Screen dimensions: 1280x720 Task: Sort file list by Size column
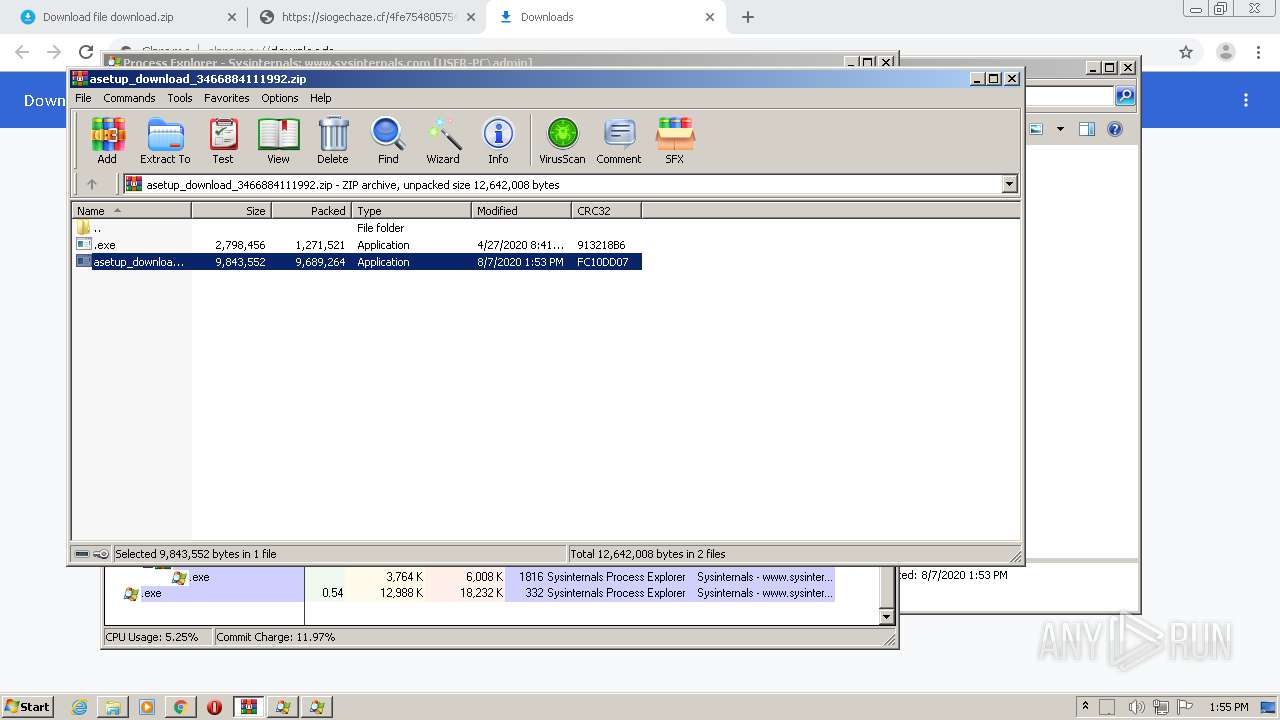pyautogui.click(x=231, y=210)
